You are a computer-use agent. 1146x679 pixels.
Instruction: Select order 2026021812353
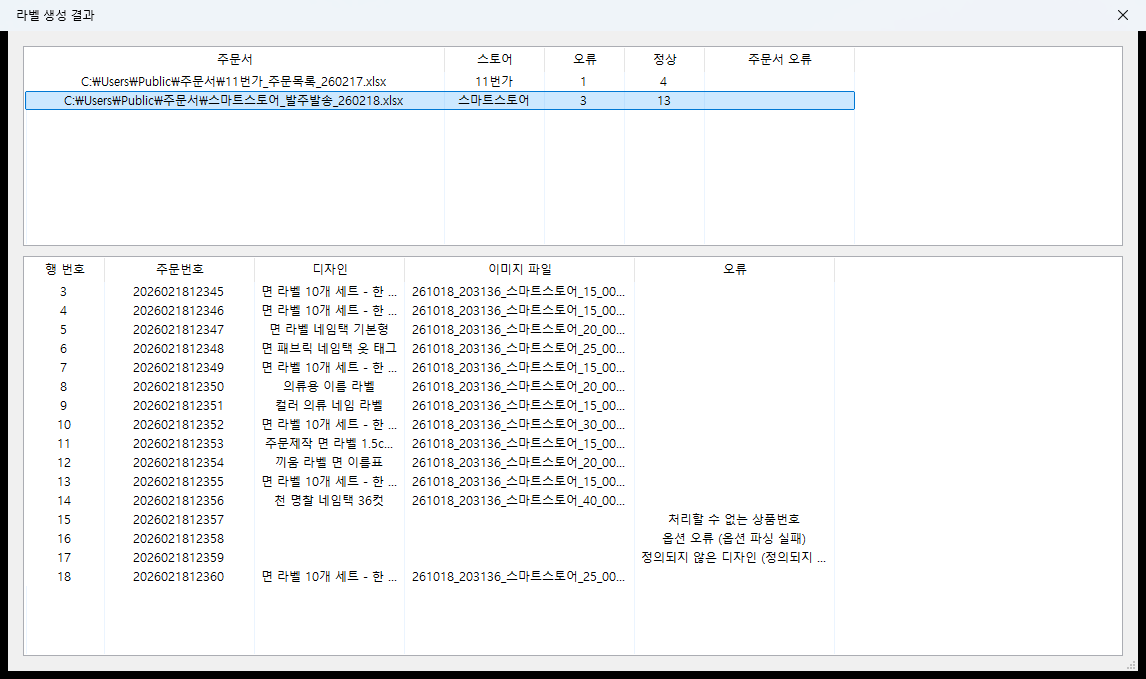coord(178,444)
